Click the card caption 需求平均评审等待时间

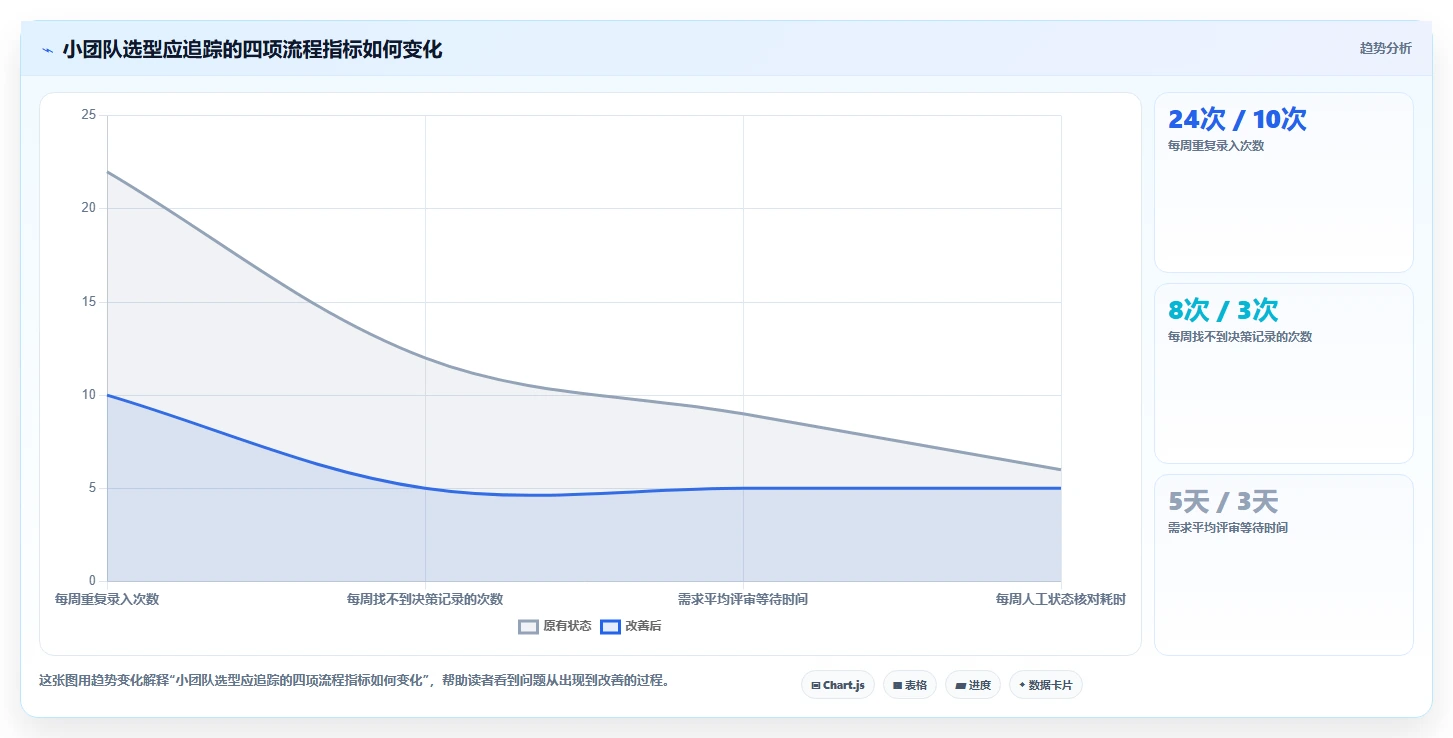point(1228,527)
